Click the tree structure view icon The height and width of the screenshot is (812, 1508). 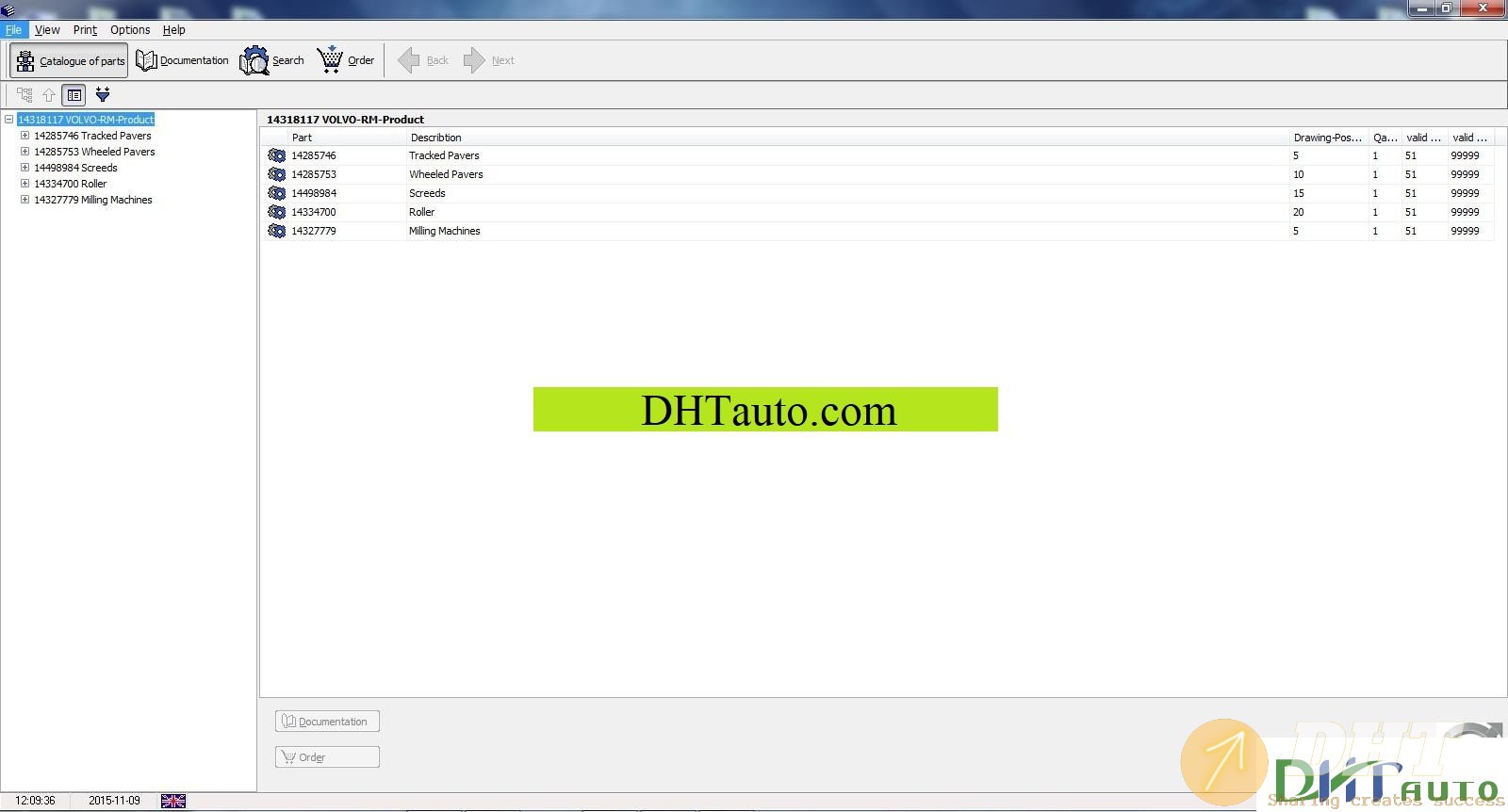pyautogui.click(x=25, y=95)
